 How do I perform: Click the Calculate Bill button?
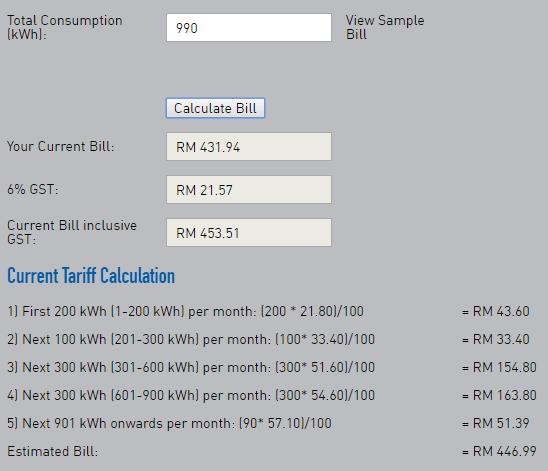(215, 108)
